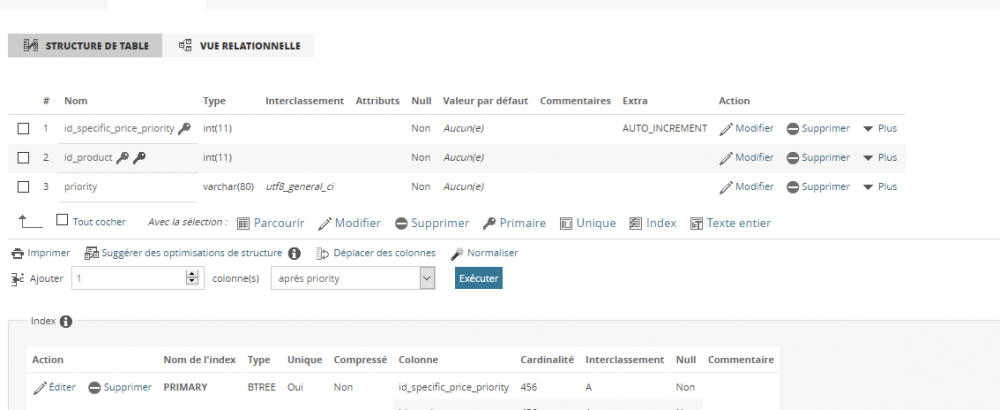The image size is (1000, 410).
Task: Tick the checkbox for id_product row
Action: point(23,158)
